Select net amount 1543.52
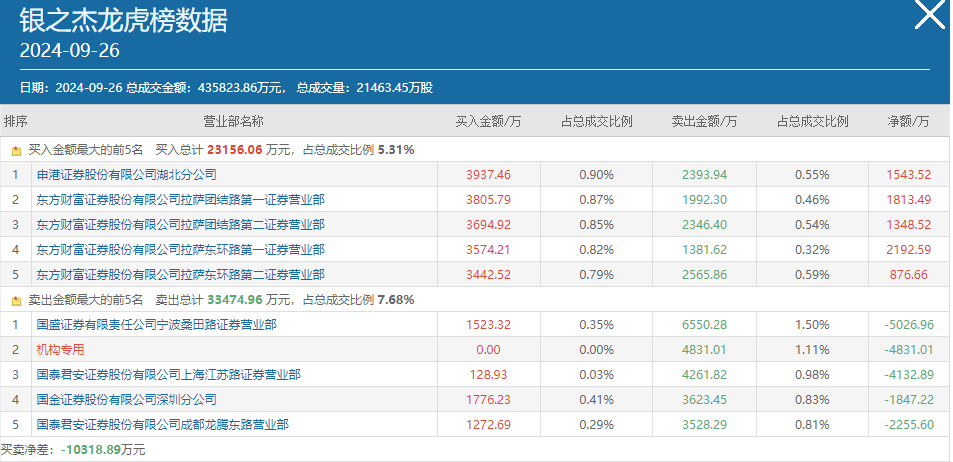Viewport: 953px width, 462px height. 908,175
